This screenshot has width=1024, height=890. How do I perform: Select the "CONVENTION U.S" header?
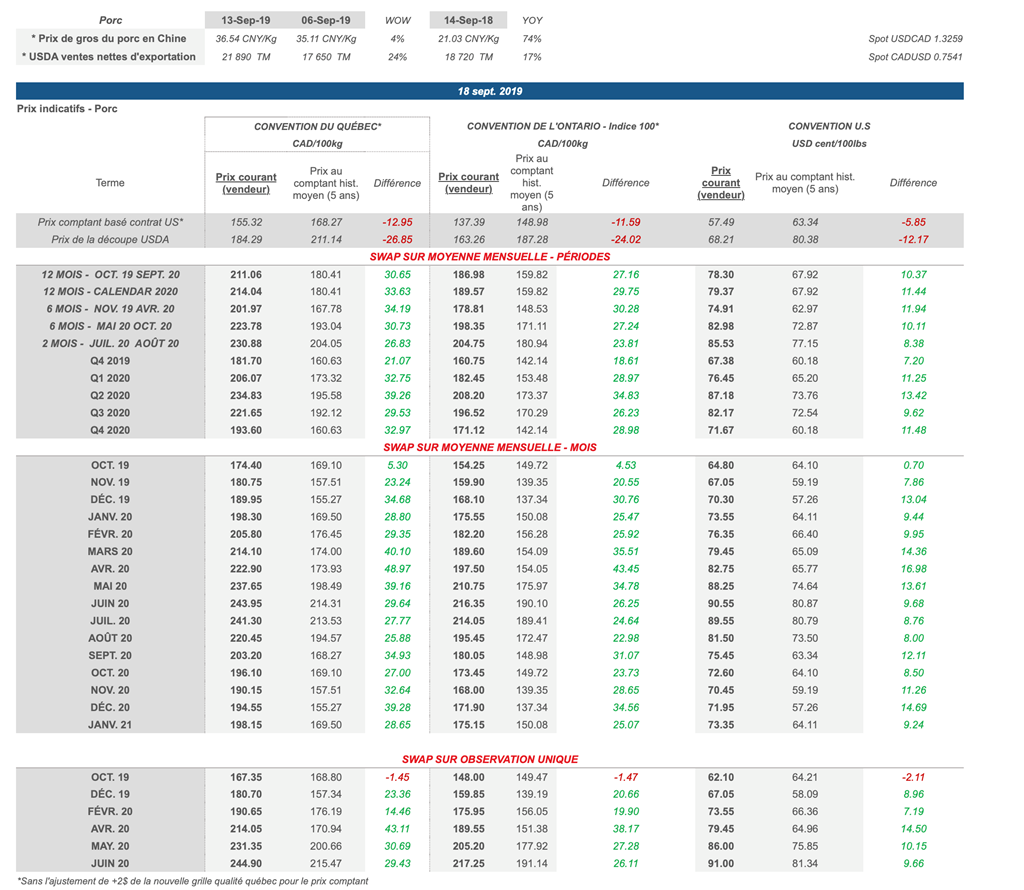point(829,127)
